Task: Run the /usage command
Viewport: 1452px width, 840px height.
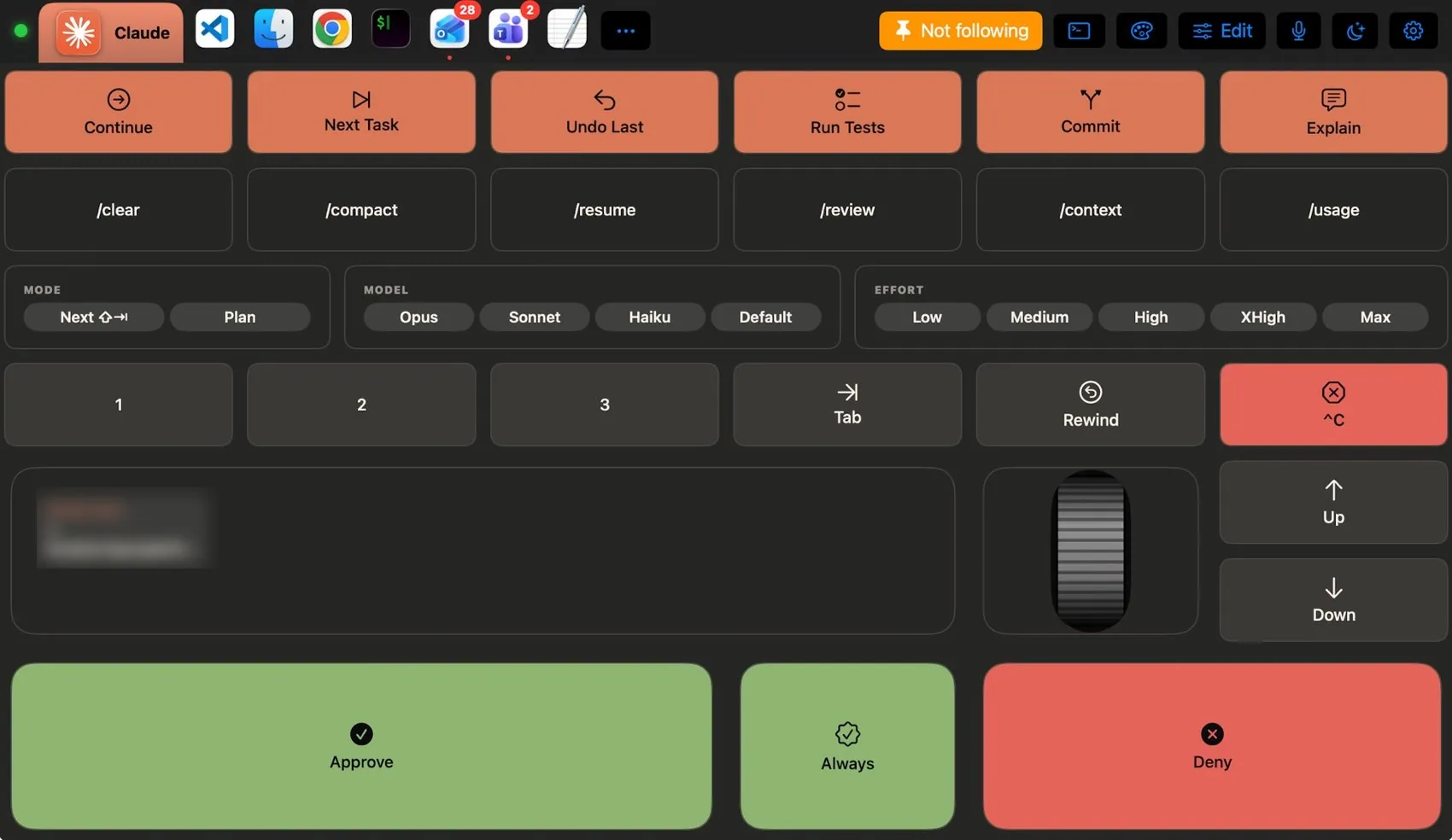Action: click(1333, 209)
